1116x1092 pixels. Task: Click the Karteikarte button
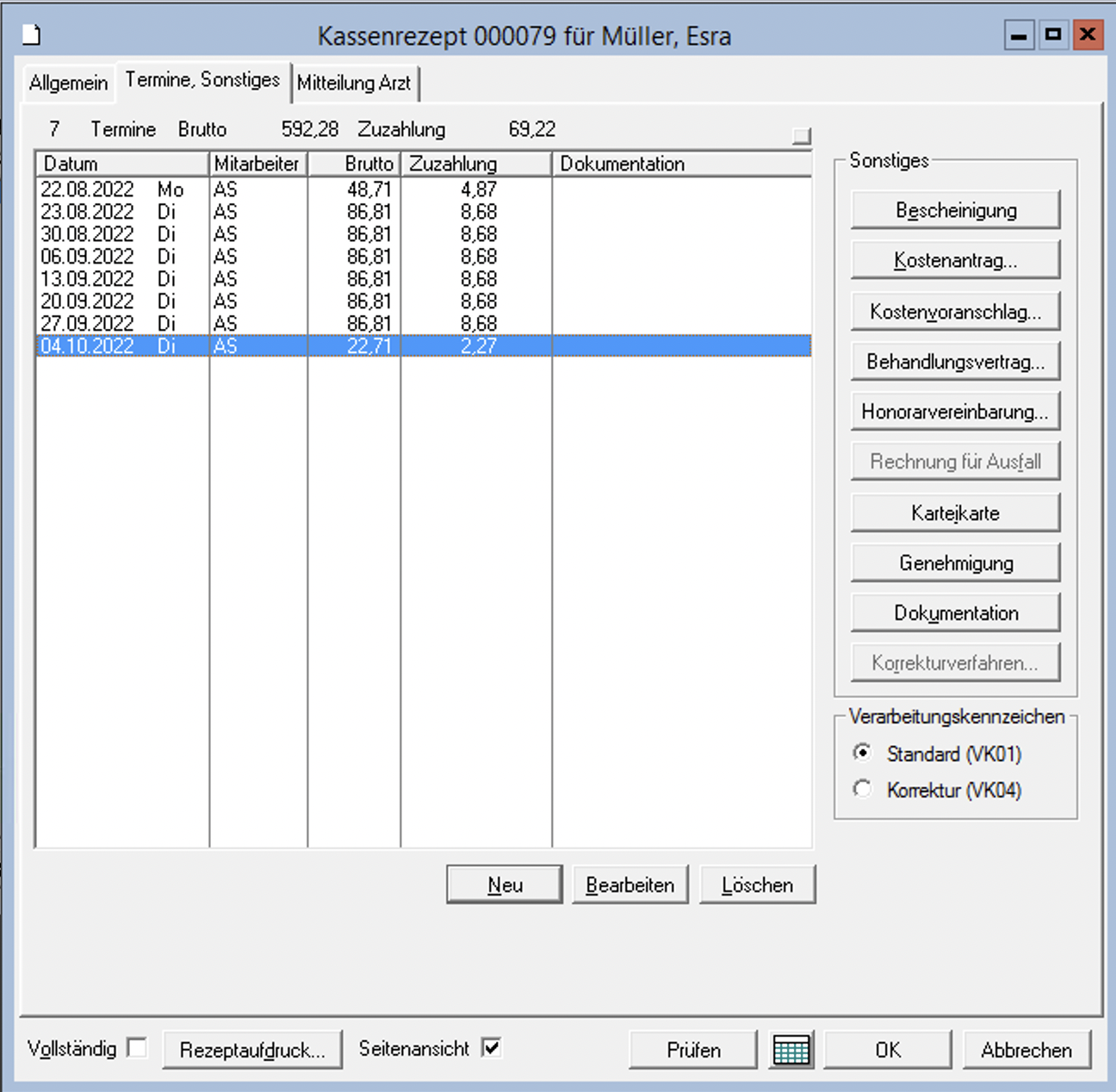pos(955,513)
